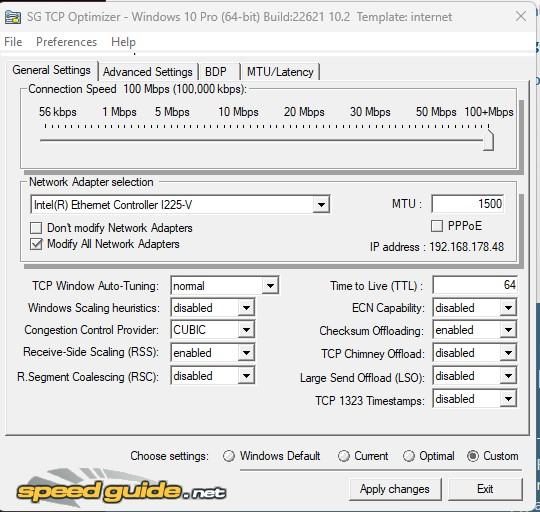Select Custom settings radio button
This screenshot has width=540, height=512.
click(473, 456)
